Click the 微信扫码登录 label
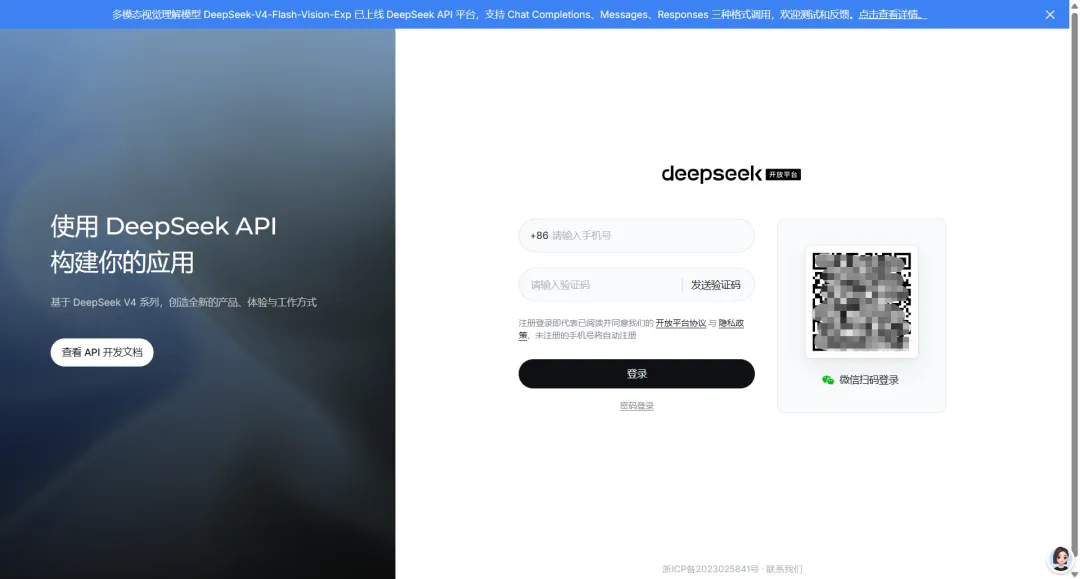Image resolution: width=1080 pixels, height=579 pixels. tap(869, 380)
